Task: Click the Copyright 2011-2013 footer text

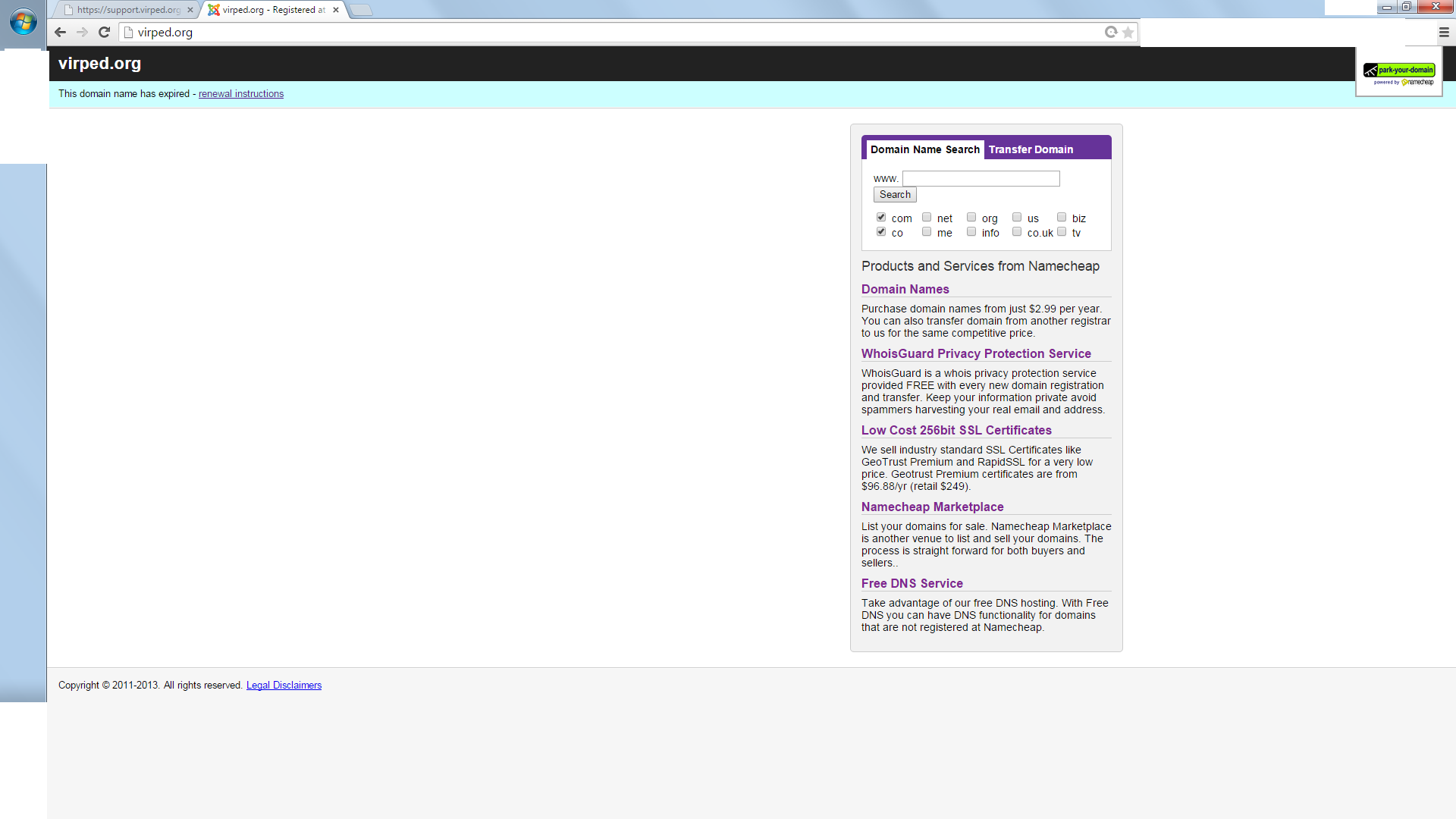Action: click(150, 686)
